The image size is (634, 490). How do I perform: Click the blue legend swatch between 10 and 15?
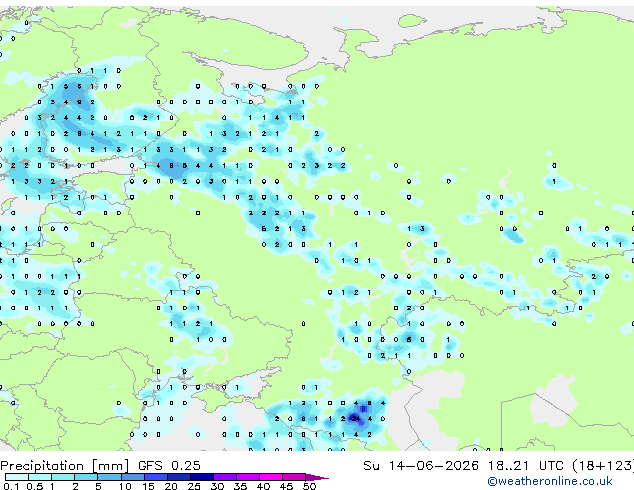point(132,477)
